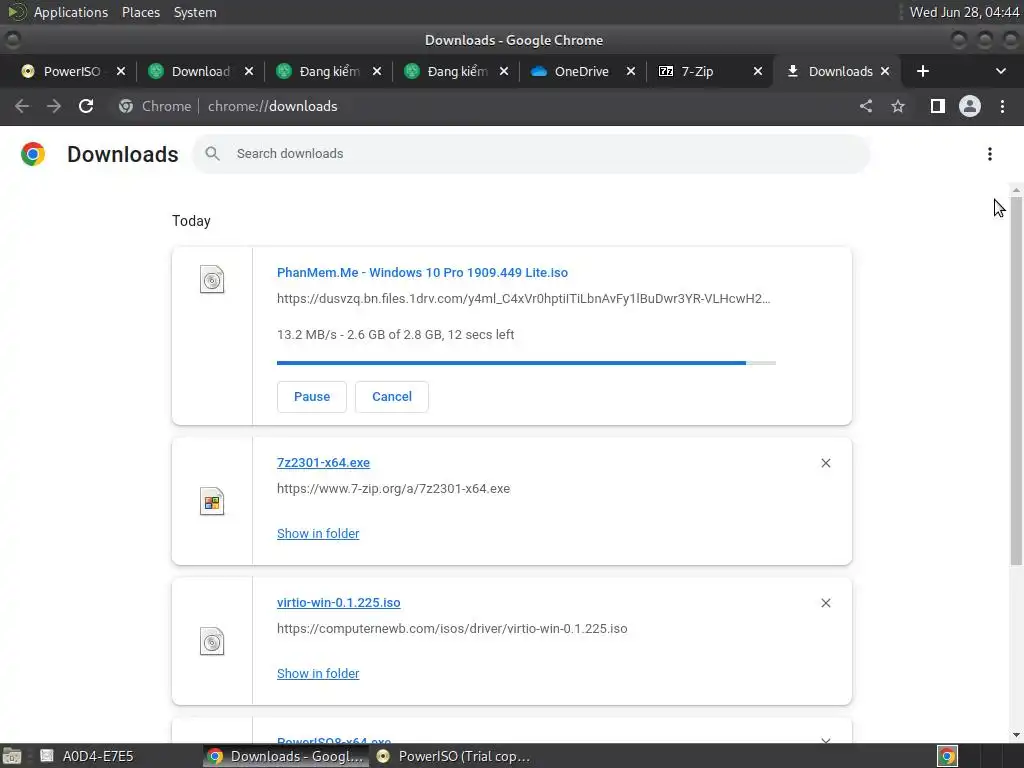Click the scrollbar down arrow
1024x768 pixels.
pos(1016,735)
